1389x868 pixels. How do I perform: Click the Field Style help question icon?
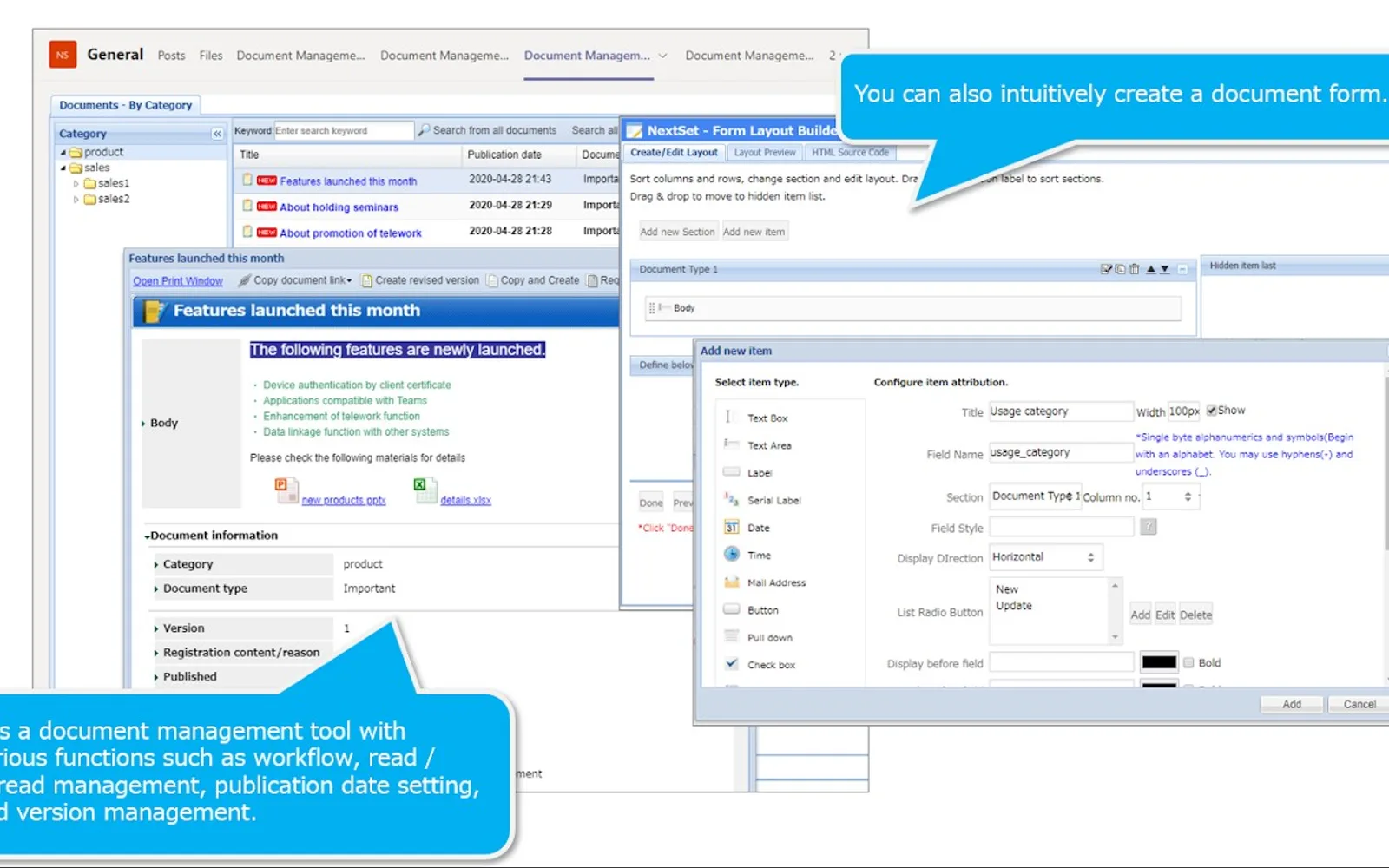1148,527
